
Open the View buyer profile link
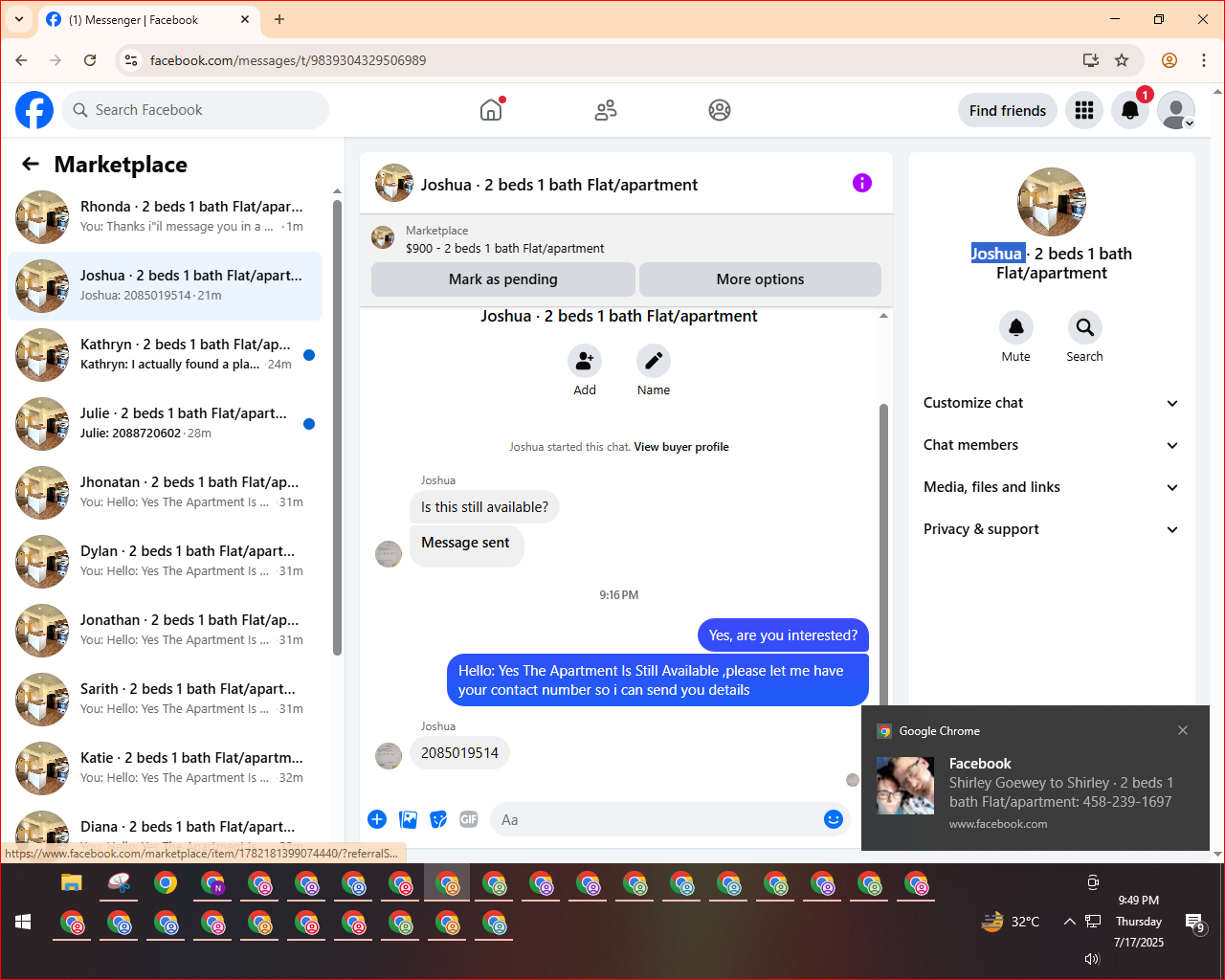(681, 447)
